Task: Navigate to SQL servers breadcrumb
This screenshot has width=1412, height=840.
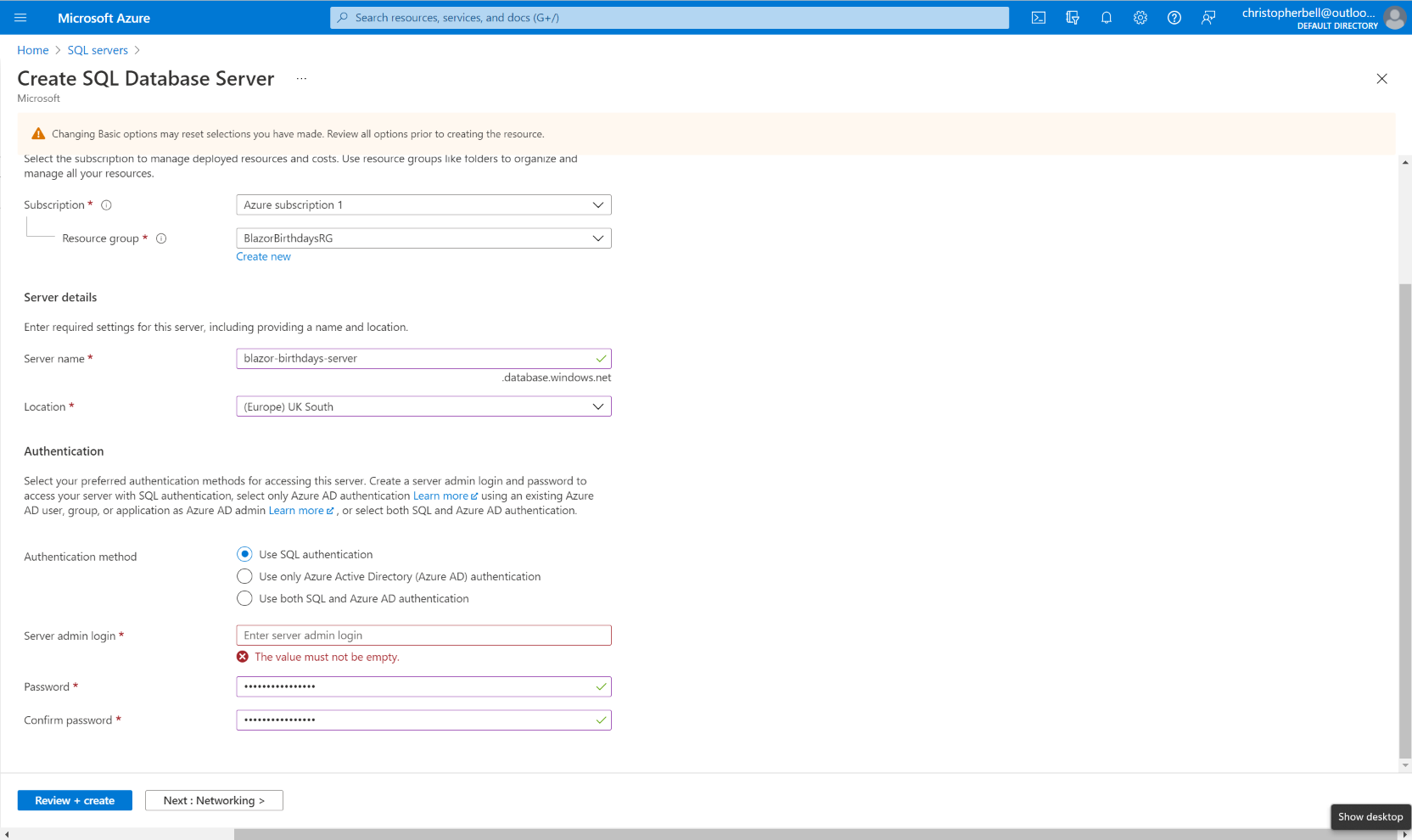Action: [x=98, y=50]
